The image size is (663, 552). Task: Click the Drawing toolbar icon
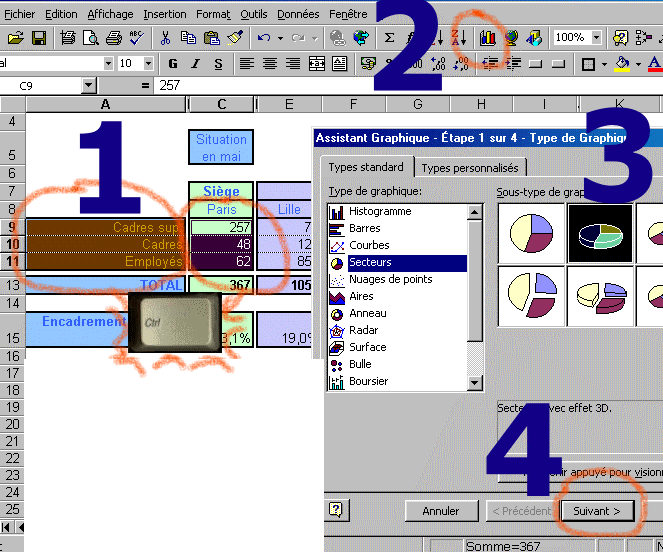coord(534,38)
